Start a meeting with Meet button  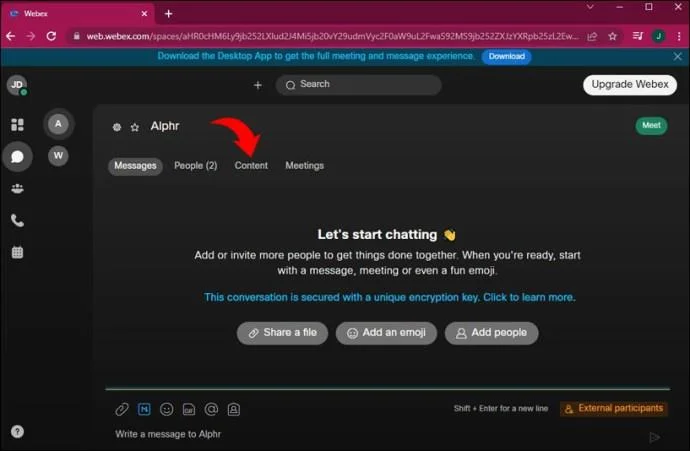tap(651, 125)
